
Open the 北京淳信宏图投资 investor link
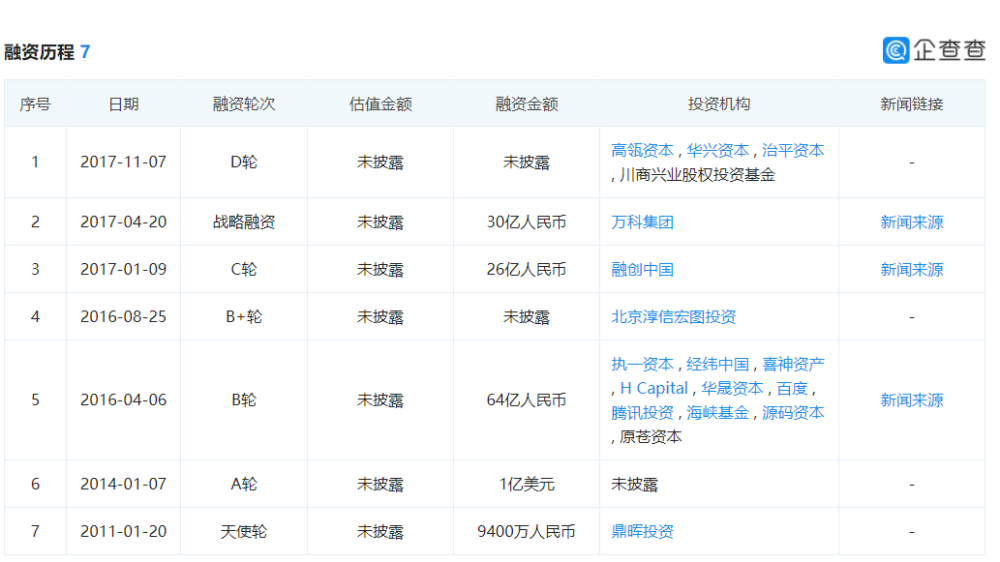coord(673,316)
